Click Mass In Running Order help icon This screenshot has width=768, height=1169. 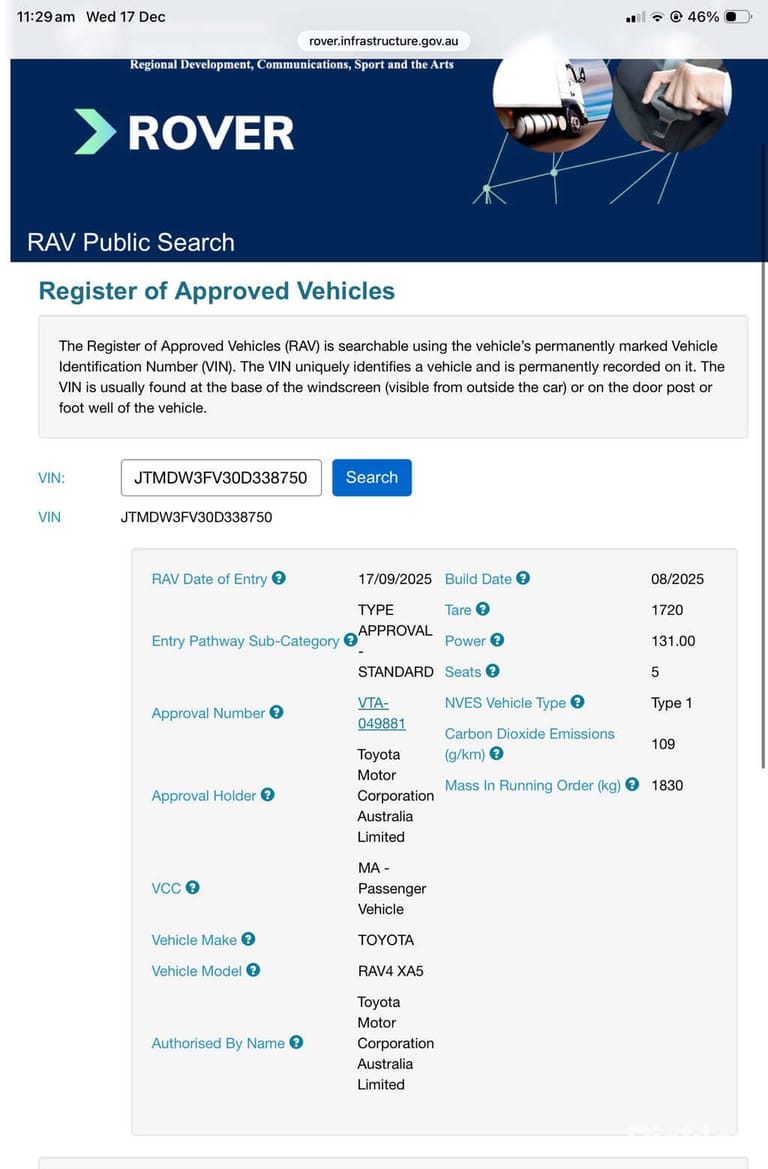point(632,784)
